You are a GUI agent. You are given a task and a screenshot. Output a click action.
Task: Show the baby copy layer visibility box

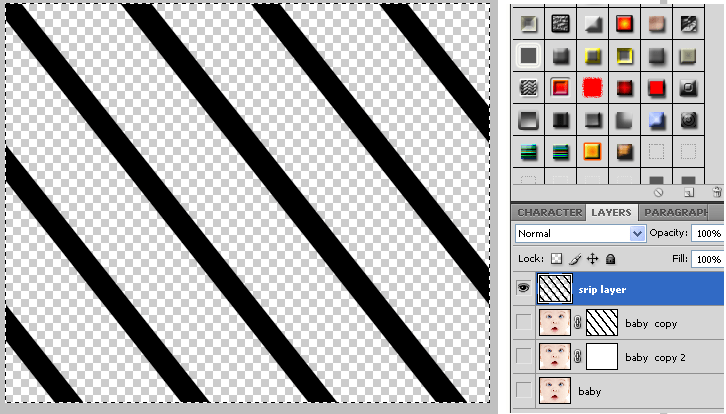[524, 322]
